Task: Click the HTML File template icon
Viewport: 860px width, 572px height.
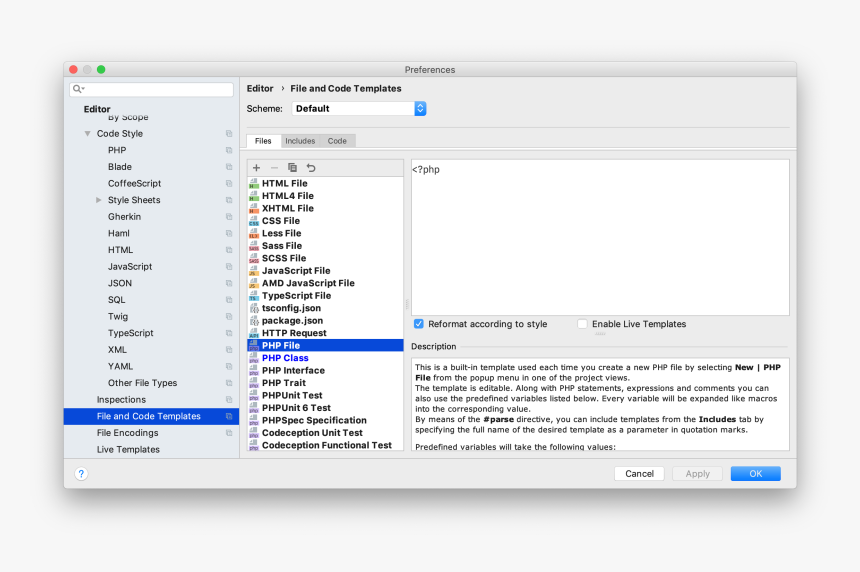Action: (x=254, y=184)
